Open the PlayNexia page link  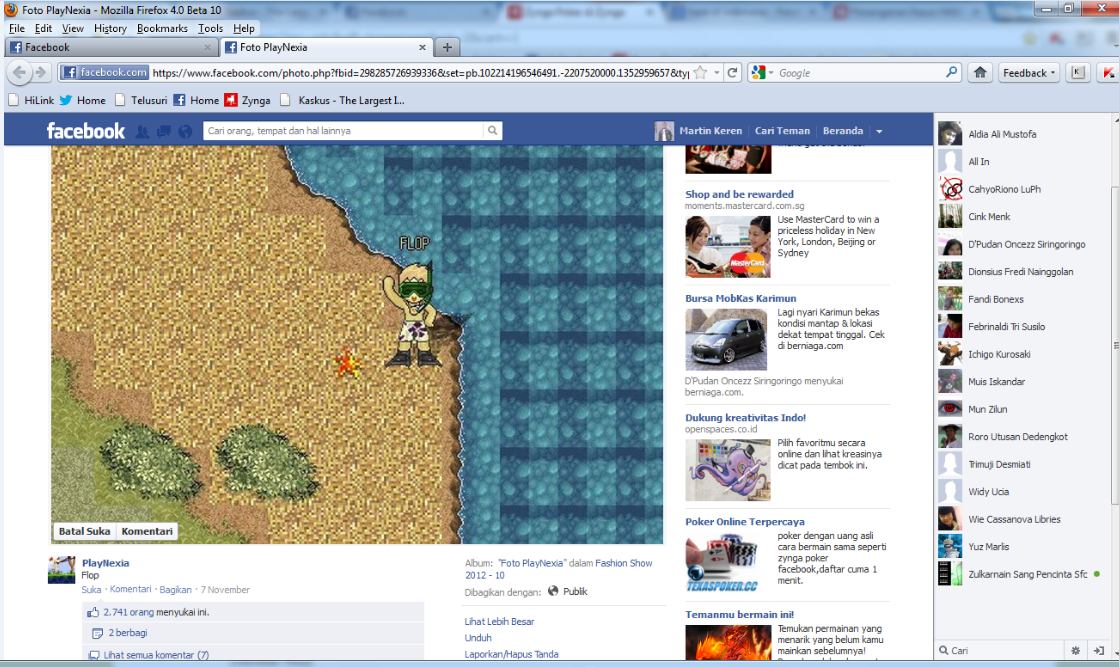pos(106,563)
